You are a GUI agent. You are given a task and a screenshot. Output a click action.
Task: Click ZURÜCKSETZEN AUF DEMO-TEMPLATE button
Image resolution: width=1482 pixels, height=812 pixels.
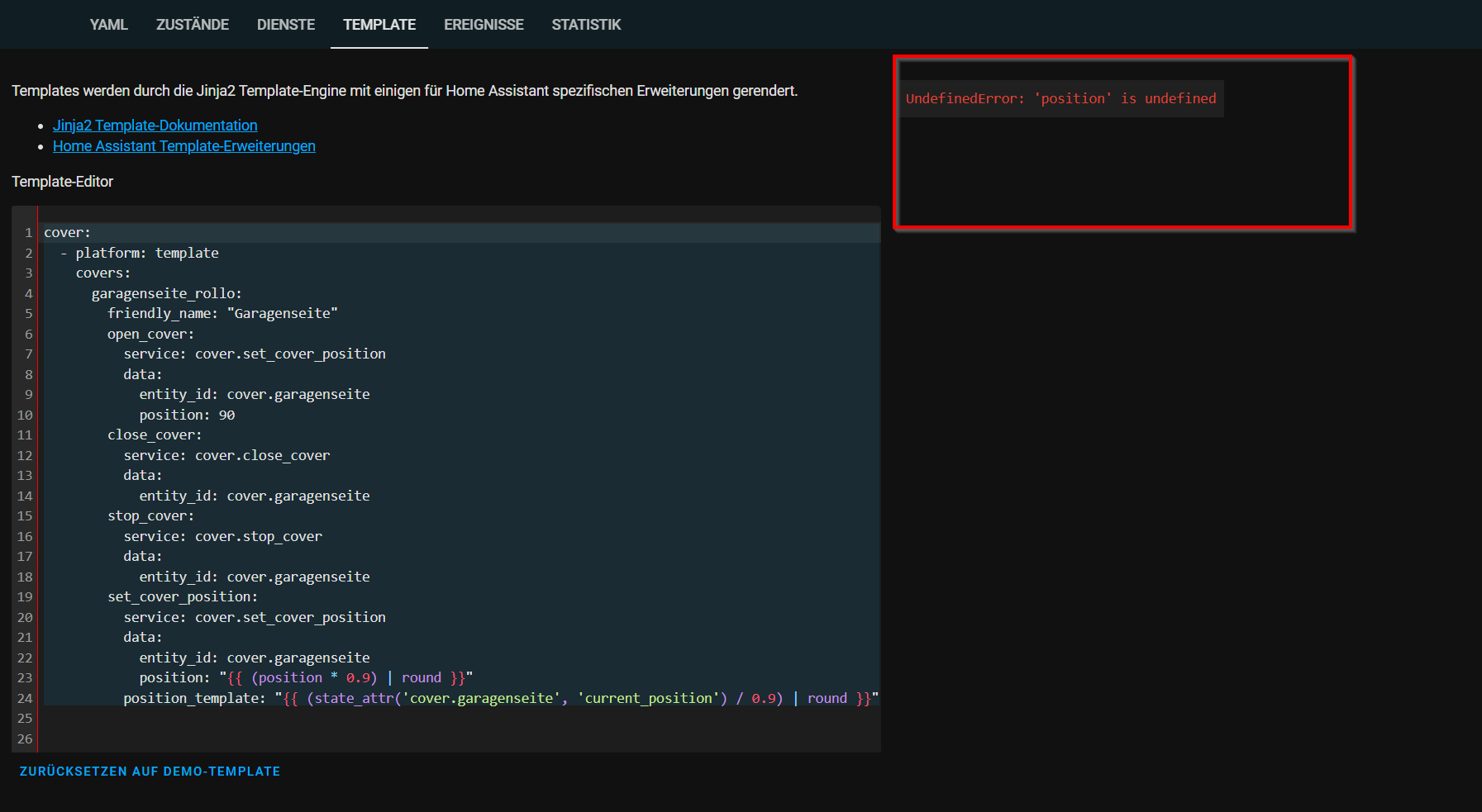coord(150,772)
